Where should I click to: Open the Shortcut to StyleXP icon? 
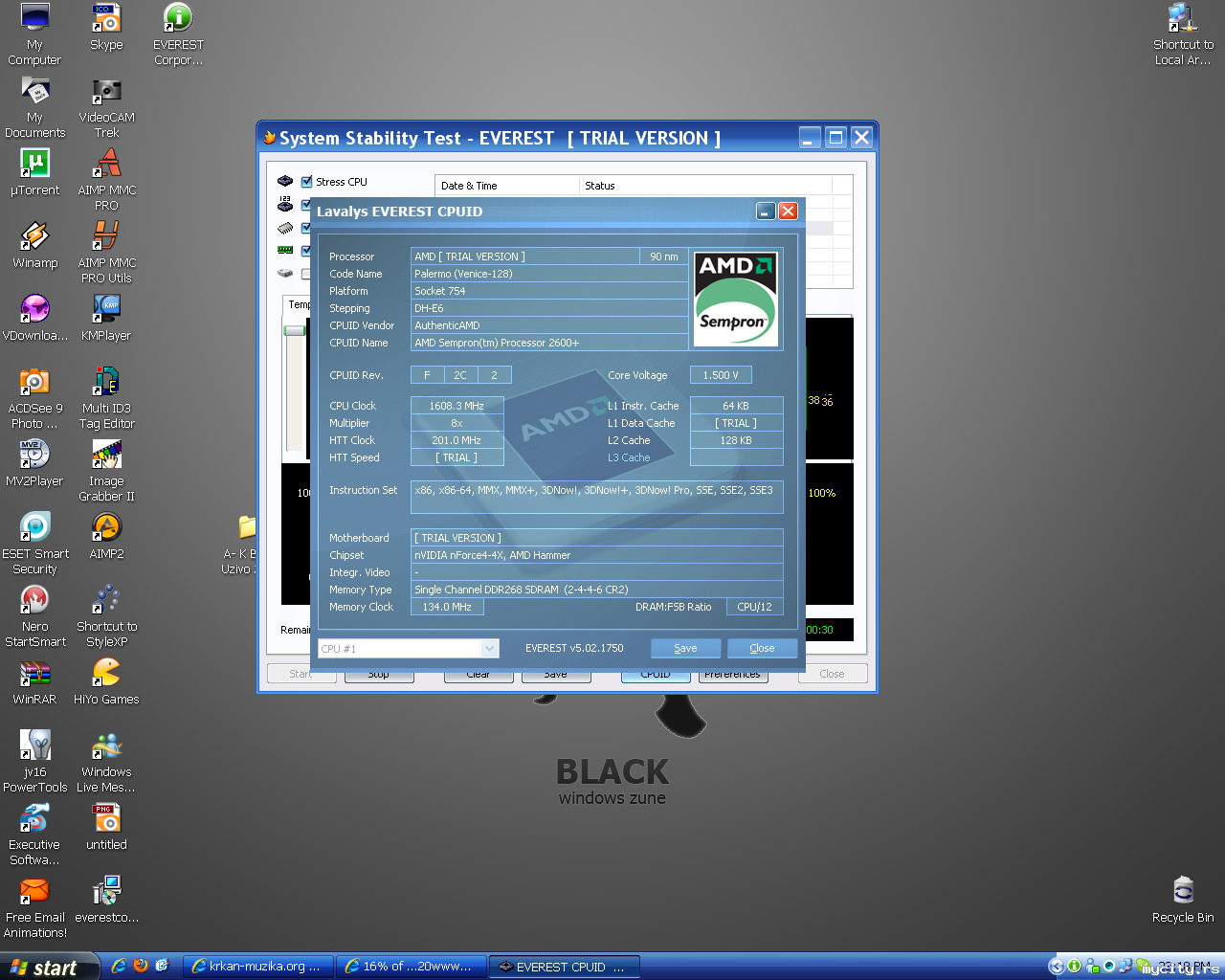pyautogui.click(x=106, y=616)
